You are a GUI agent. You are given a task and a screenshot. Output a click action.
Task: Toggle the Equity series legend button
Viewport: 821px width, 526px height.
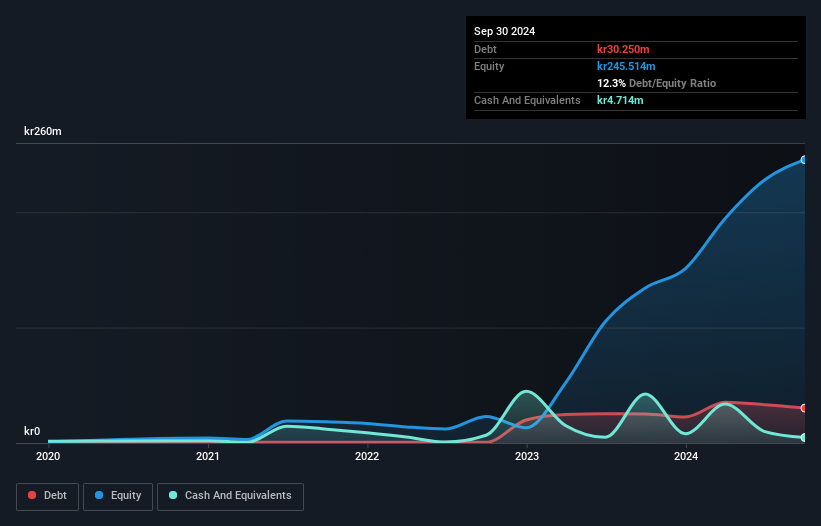pyautogui.click(x=118, y=496)
